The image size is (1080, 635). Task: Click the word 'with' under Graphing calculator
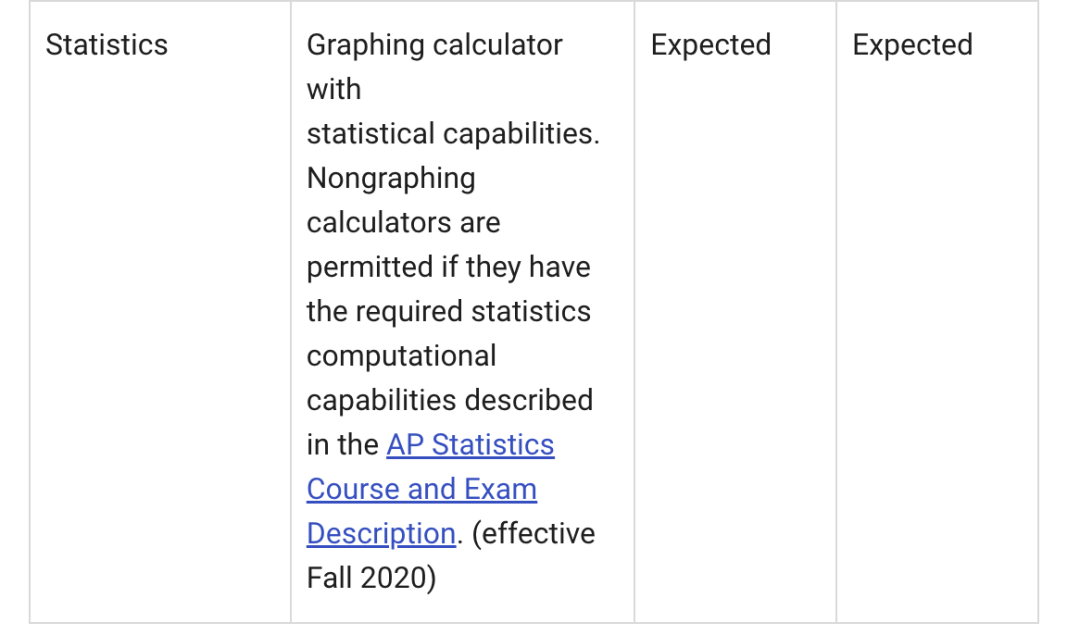334,90
